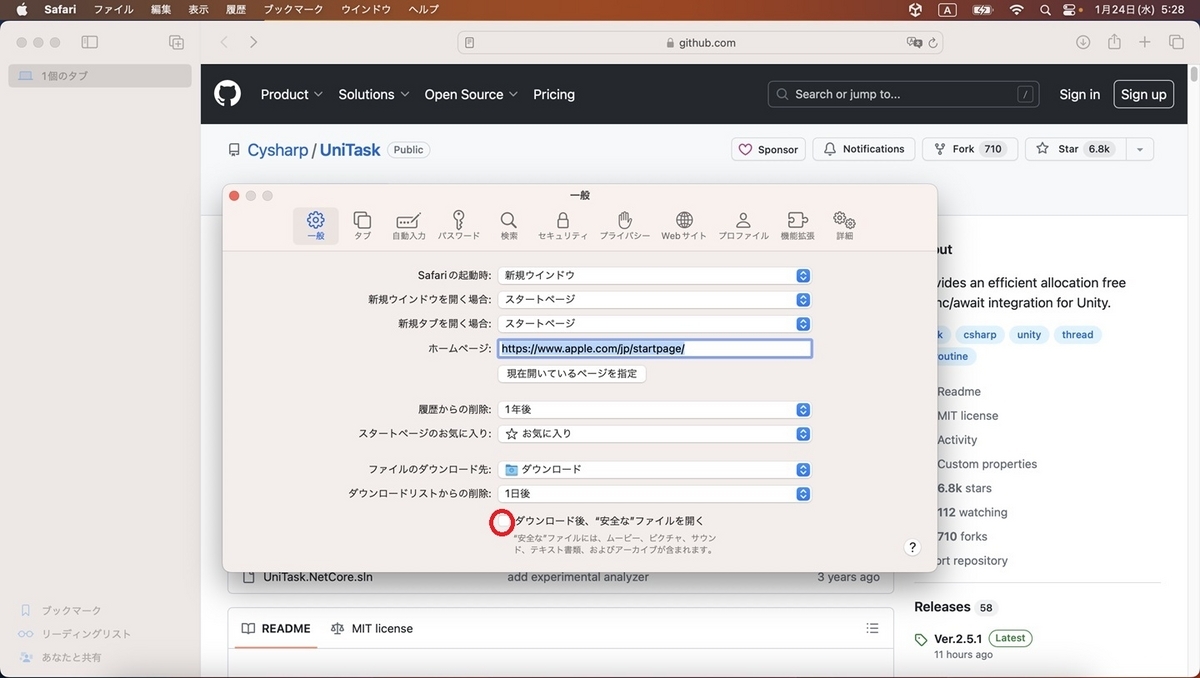Click the Notifications button
1200x678 pixels.
pos(863,149)
